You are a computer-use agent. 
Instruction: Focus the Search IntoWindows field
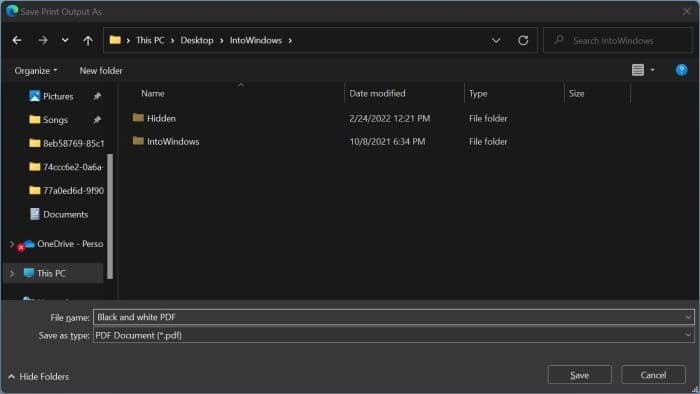click(x=618, y=41)
